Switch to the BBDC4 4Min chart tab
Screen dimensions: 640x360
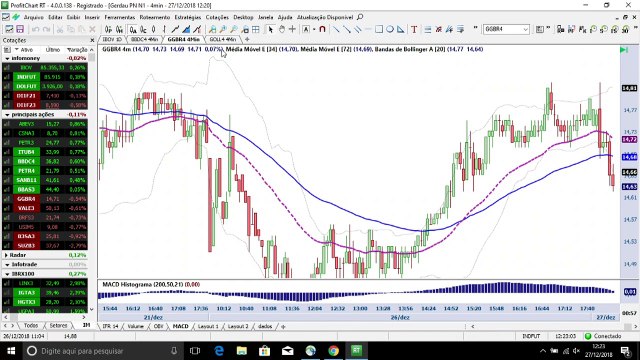[x=144, y=40]
